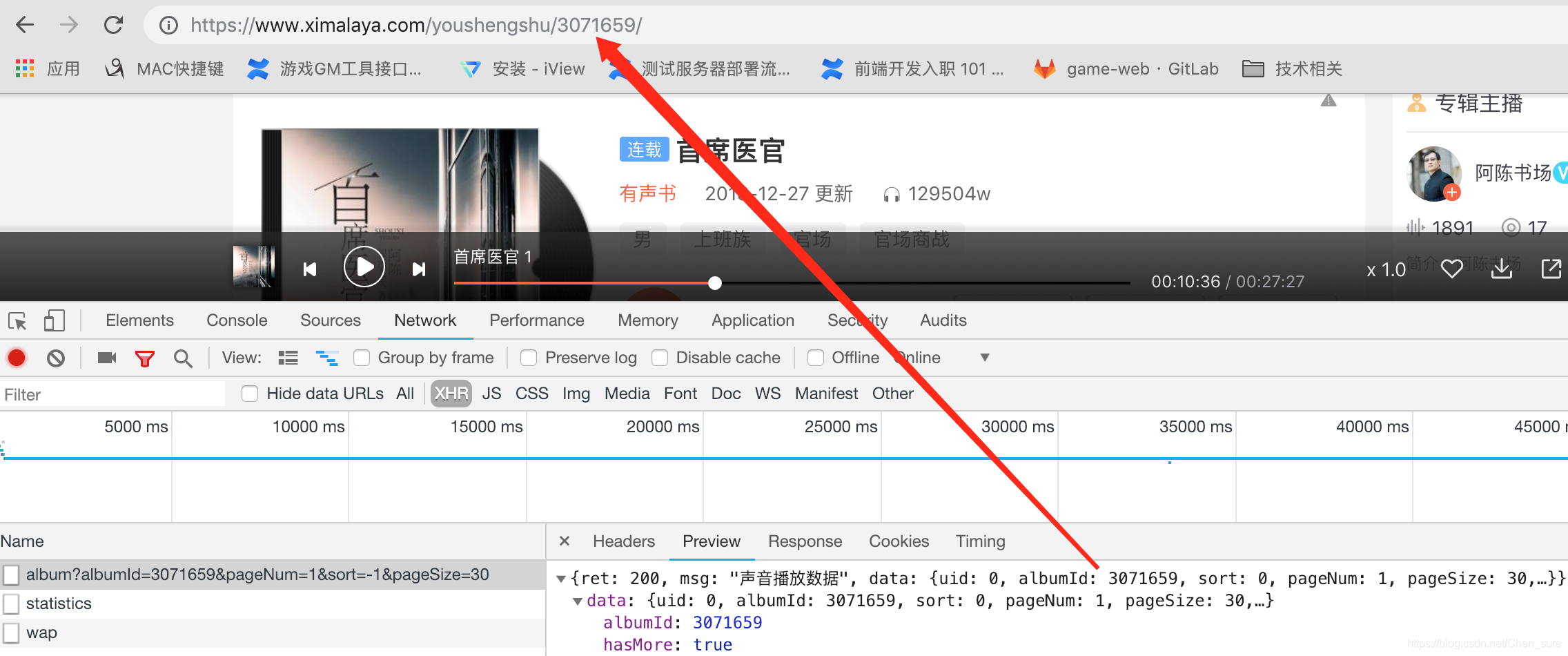The width and height of the screenshot is (1568, 656).
Task: Close the request details panel
Action: point(565,541)
